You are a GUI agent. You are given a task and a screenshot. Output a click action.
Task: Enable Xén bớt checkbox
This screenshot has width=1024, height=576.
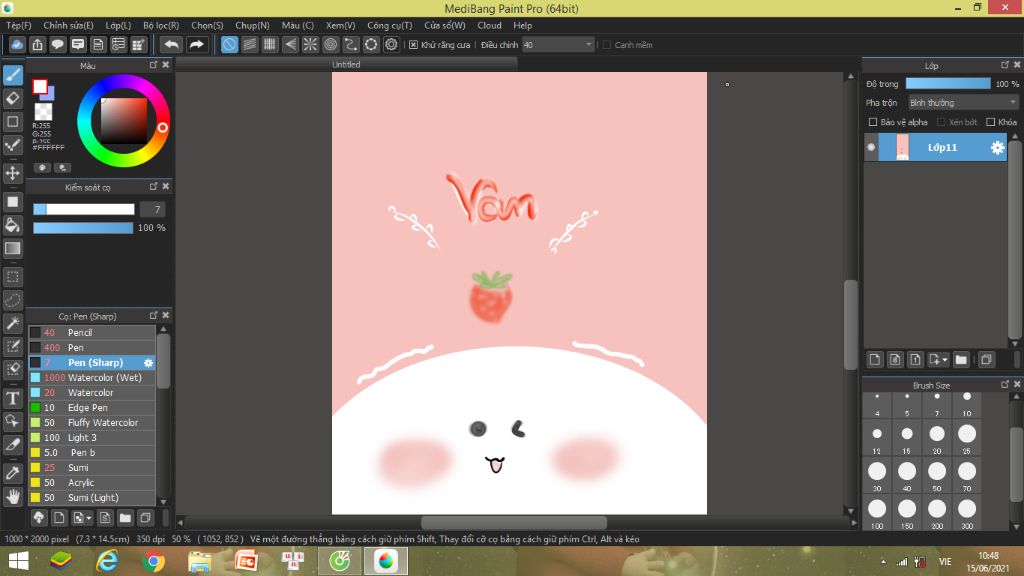(941, 122)
